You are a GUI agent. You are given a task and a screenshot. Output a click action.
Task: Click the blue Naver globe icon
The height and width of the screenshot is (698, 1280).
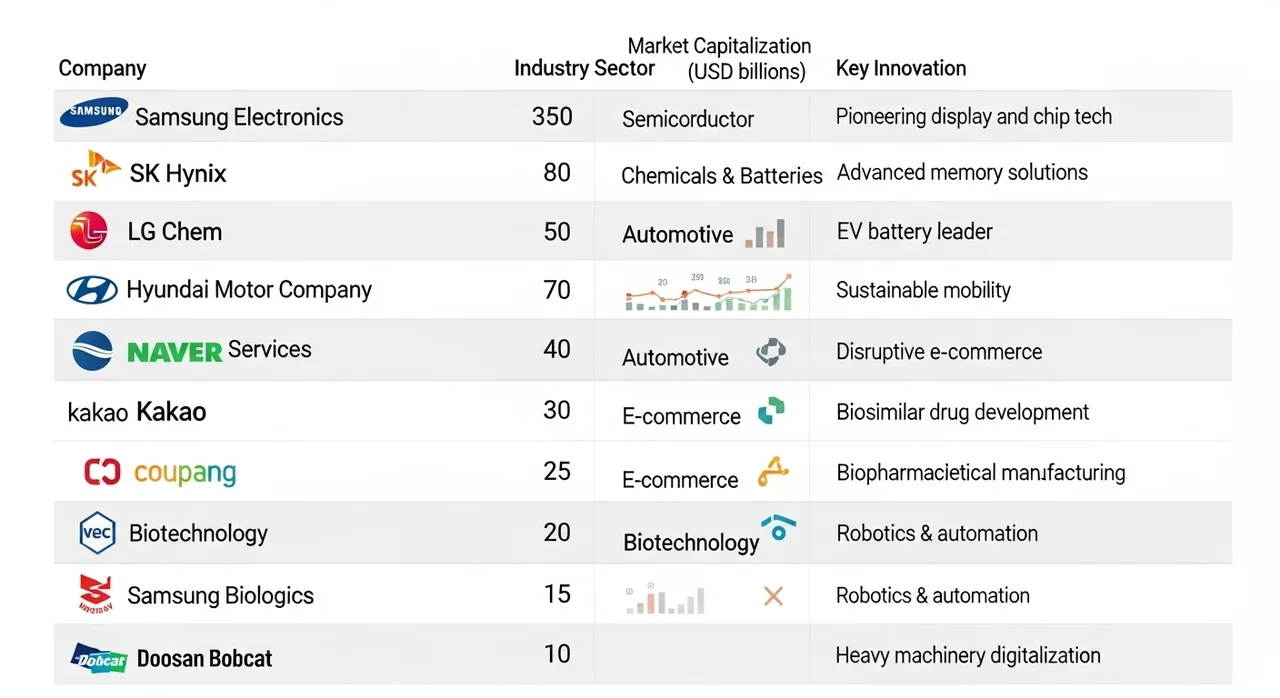(92, 351)
